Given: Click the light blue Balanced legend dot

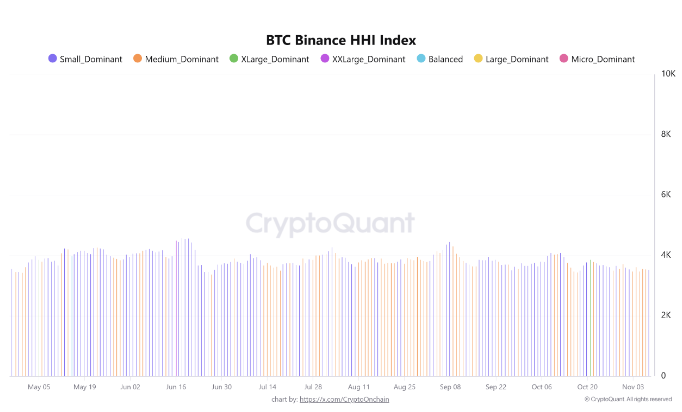Looking at the screenshot, I should click(420, 59).
